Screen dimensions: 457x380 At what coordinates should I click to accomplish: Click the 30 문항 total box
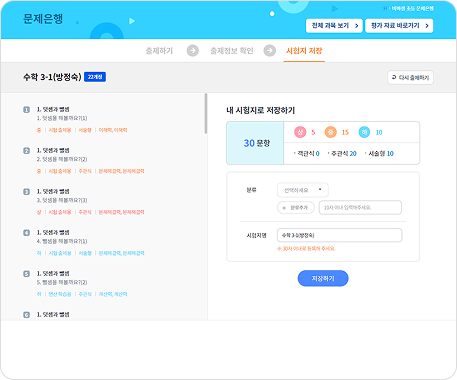coord(255,143)
